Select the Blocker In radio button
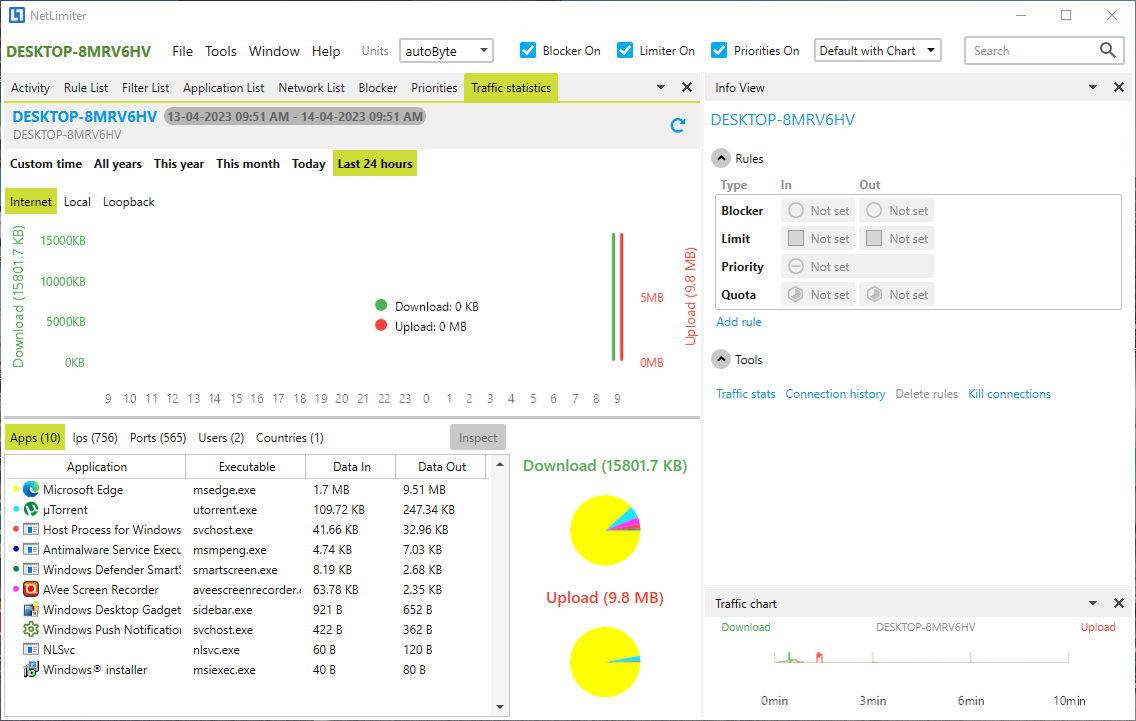Viewport: 1136px width, 721px height. coord(795,210)
